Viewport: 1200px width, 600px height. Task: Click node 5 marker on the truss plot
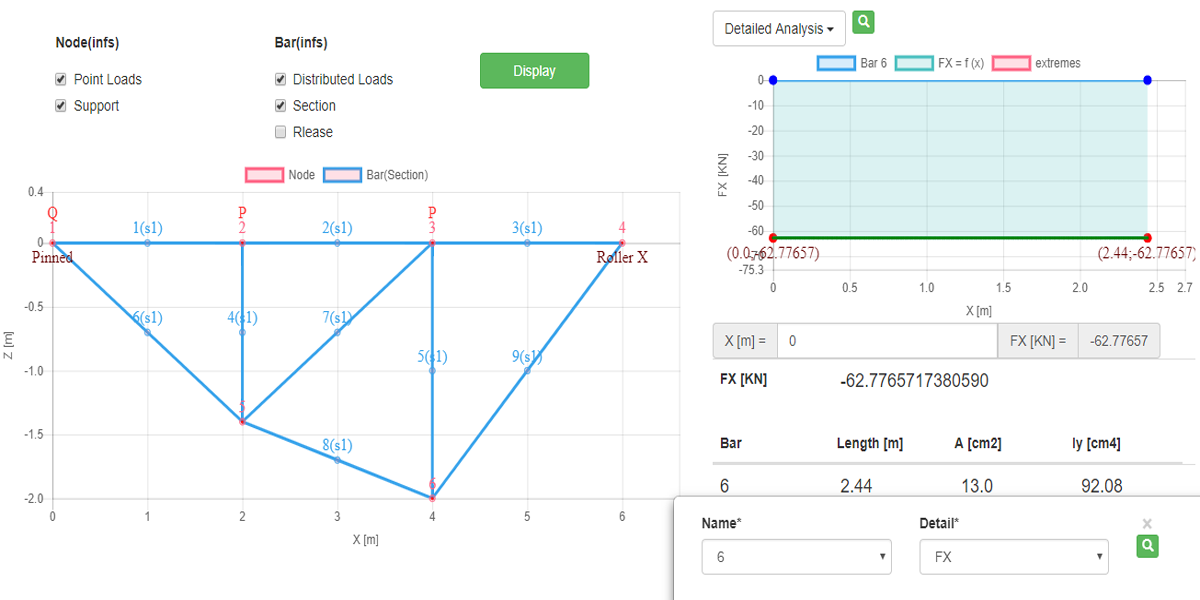click(242, 422)
